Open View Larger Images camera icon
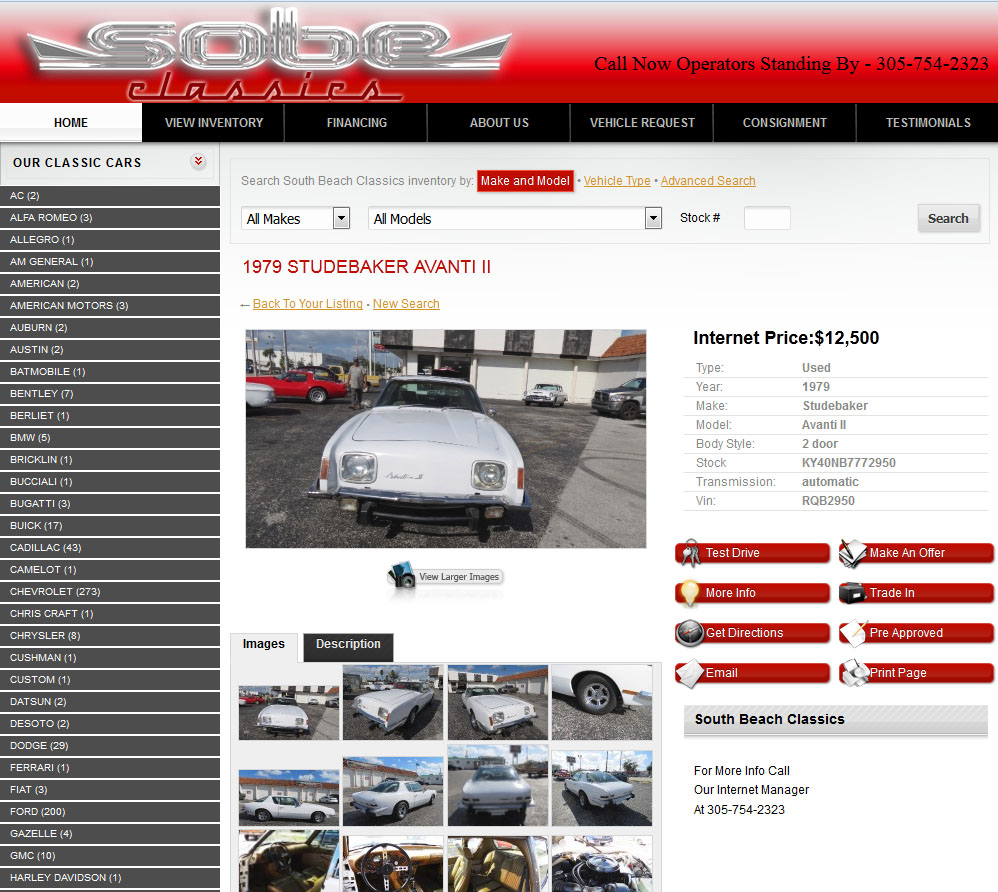 [401, 576]
